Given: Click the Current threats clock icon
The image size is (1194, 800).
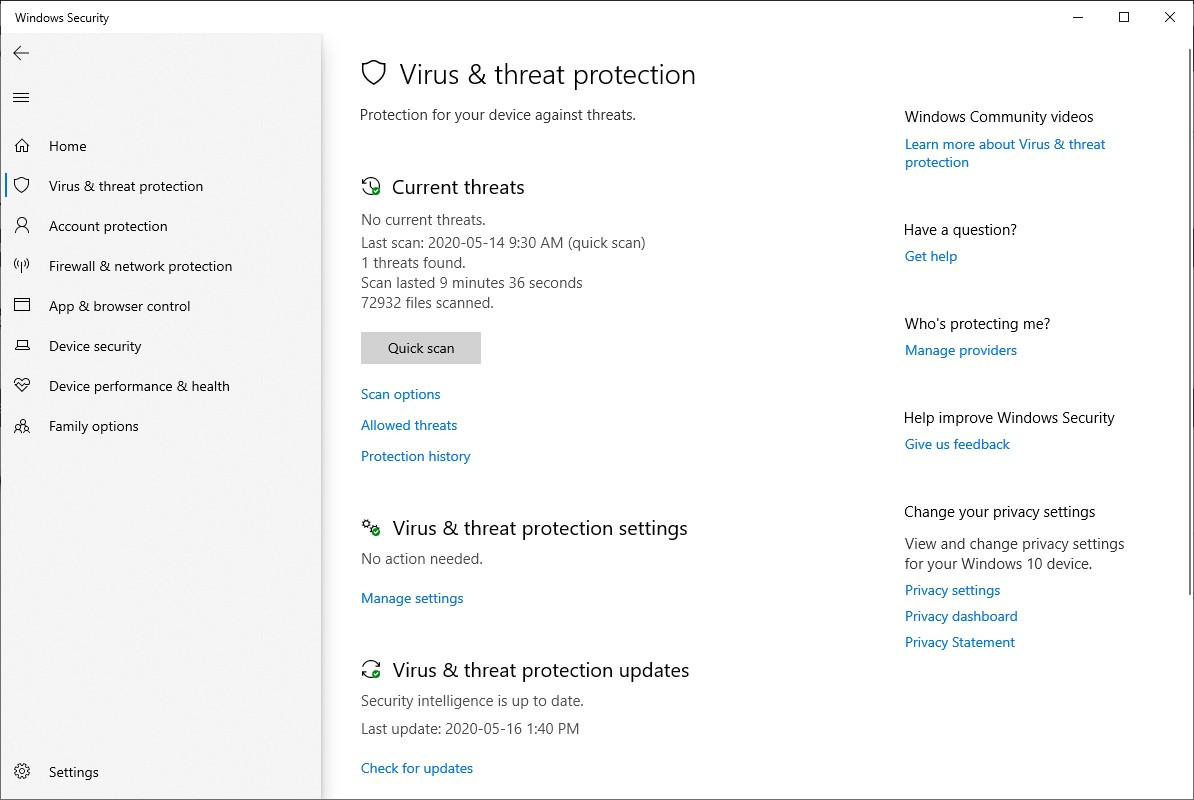Looking at the screenshot, I should pos(371,186).
